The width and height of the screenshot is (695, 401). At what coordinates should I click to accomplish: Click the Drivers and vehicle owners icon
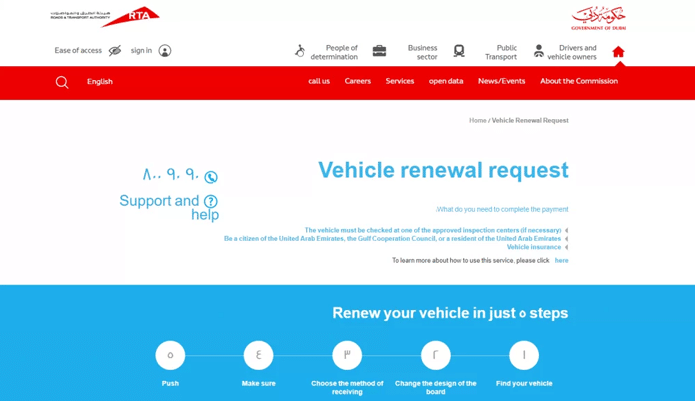[539, 51]
